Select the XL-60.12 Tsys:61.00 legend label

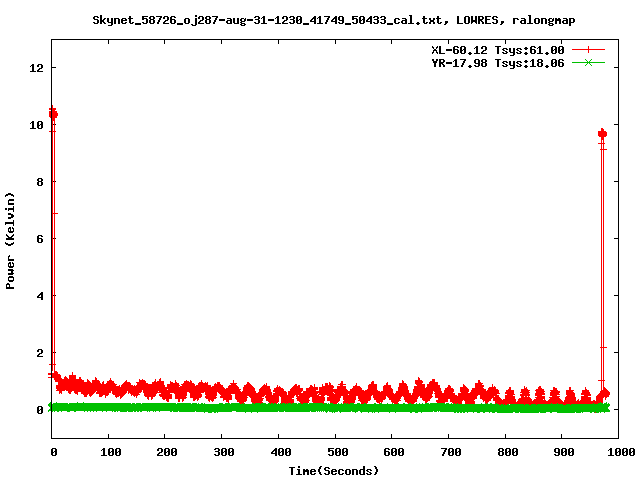[498, 50]
